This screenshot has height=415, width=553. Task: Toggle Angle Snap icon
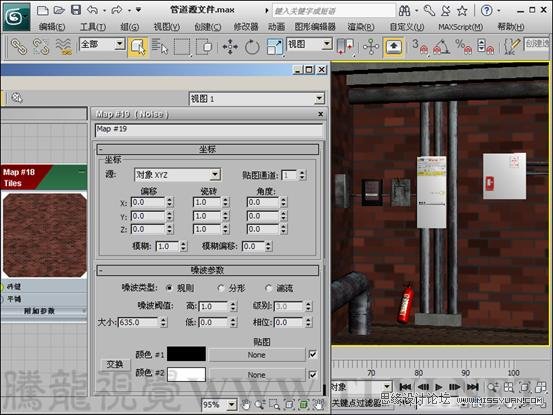(441, 47)
